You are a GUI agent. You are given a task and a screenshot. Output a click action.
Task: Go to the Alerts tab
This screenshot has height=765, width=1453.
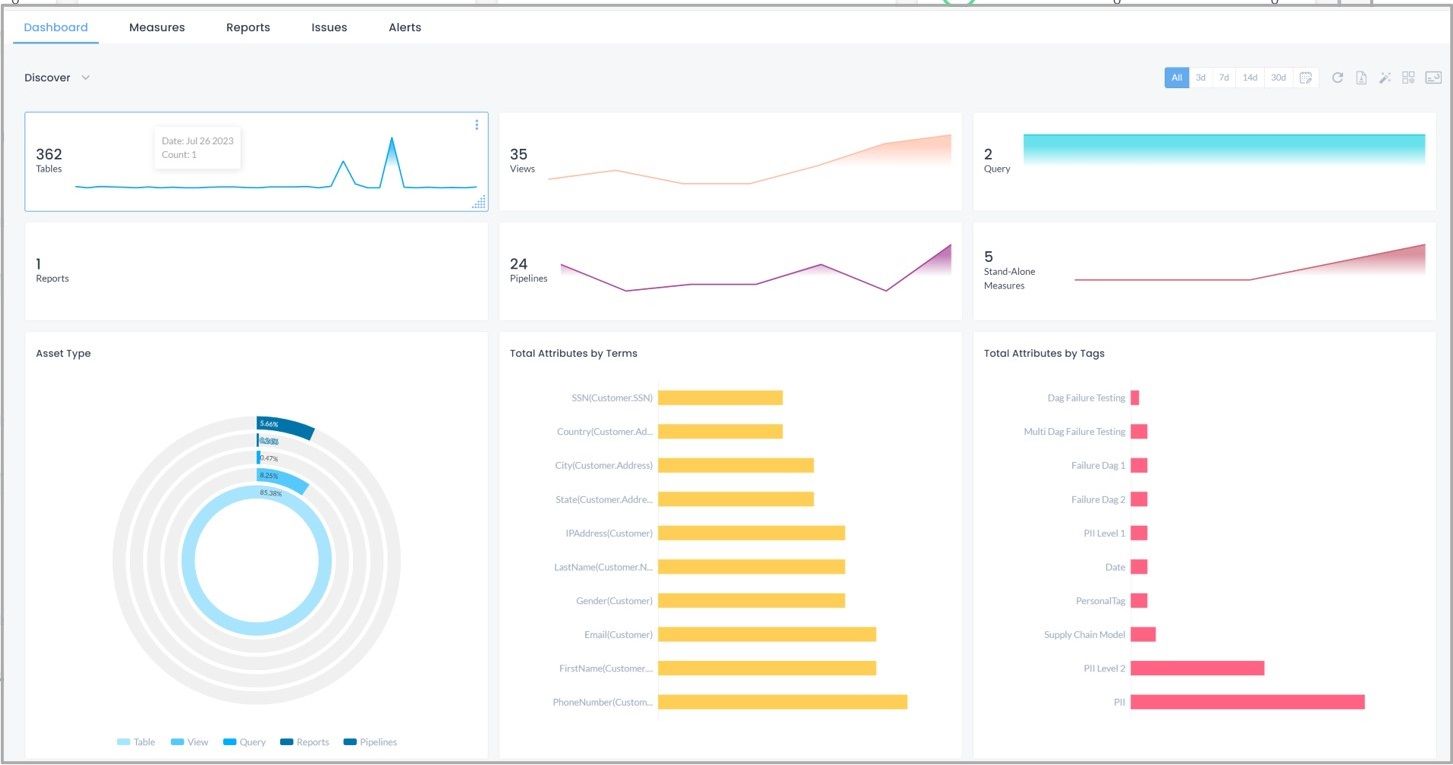[405, 28]
